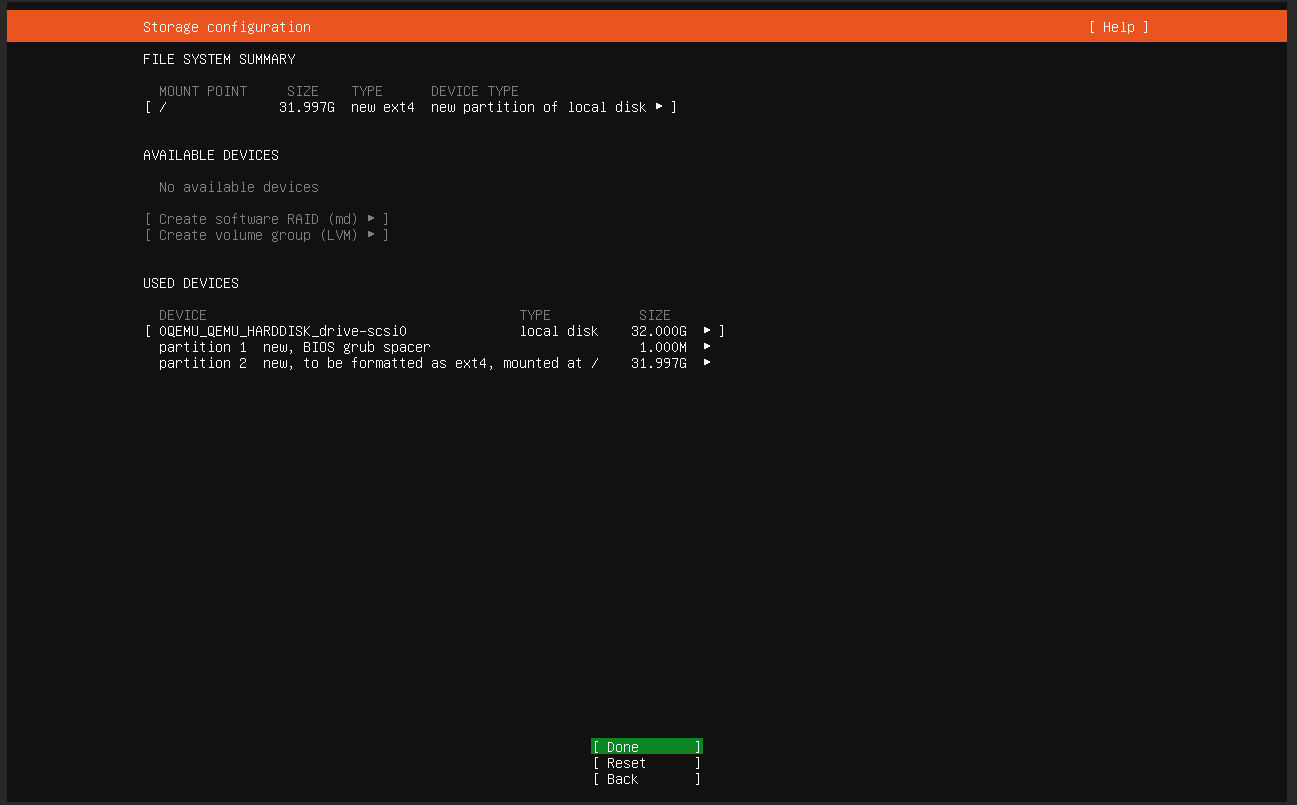1297x805 pixels.
Task: Select the QEMU_HARDDISK_drive-scsi0 device
Action: pyautogui.click(x=283, y=331)
